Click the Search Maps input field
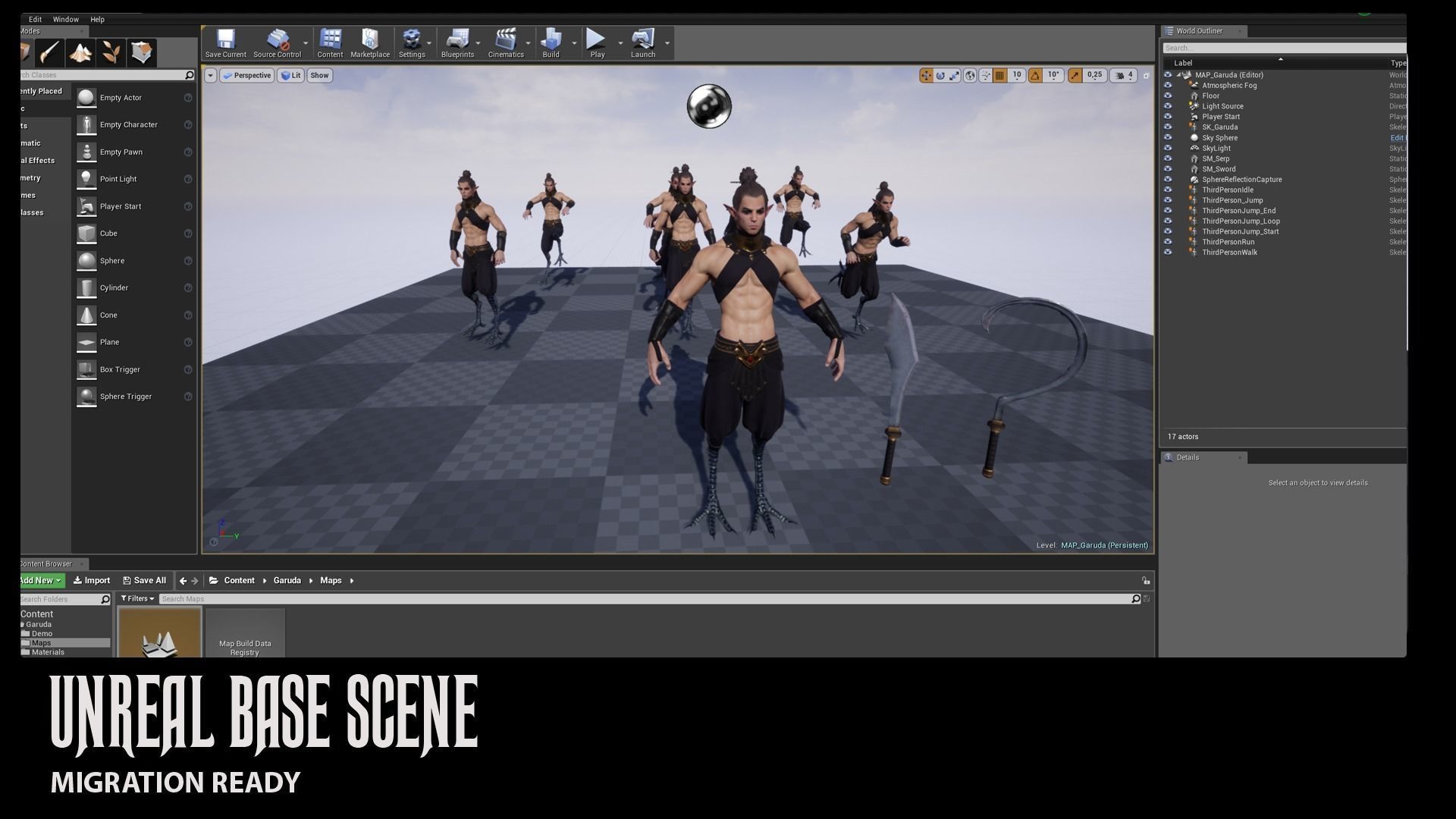1456x819 pixels. 645,599
